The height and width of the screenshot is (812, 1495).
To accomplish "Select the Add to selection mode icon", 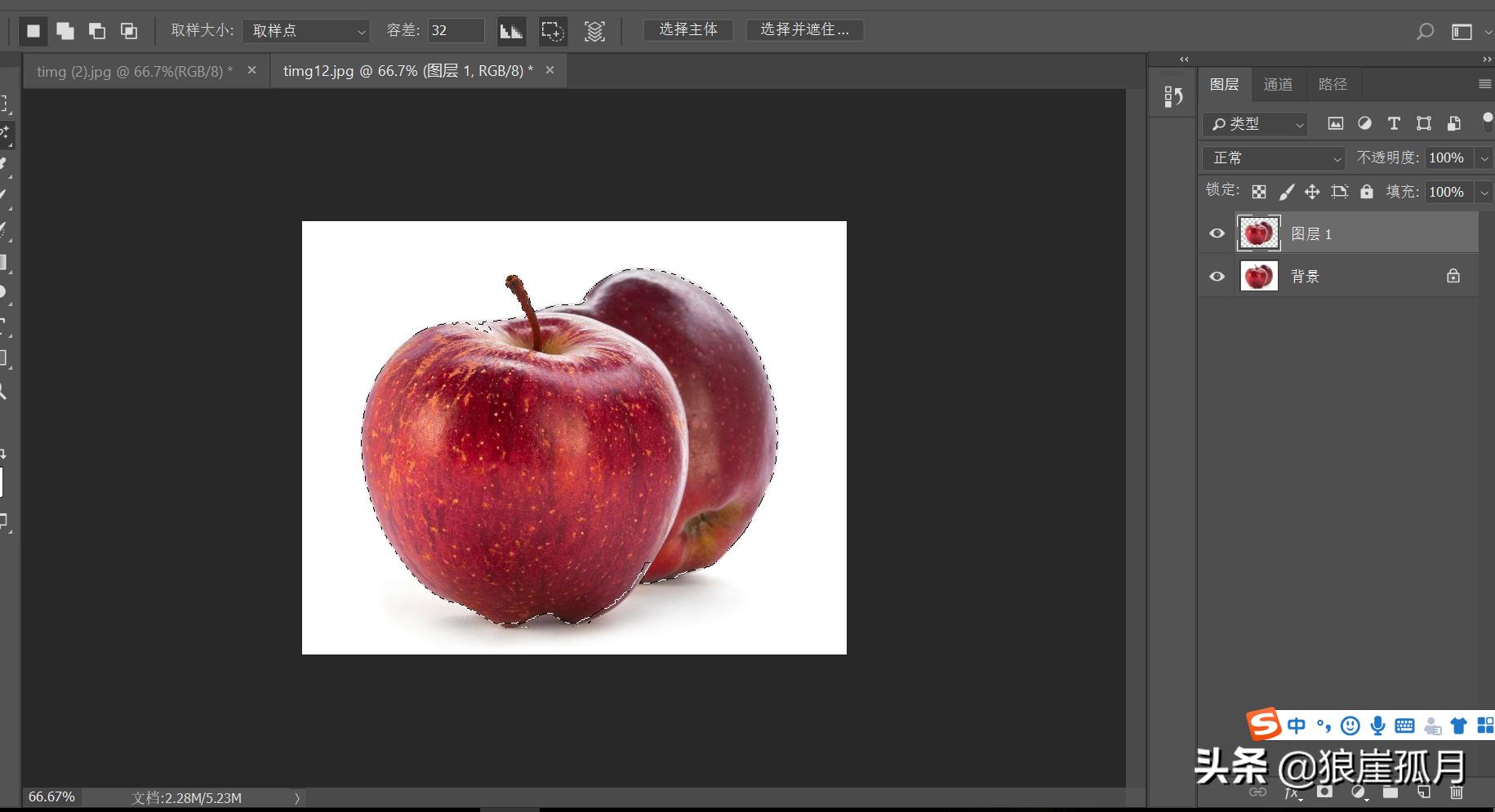I will coord(65,30).
